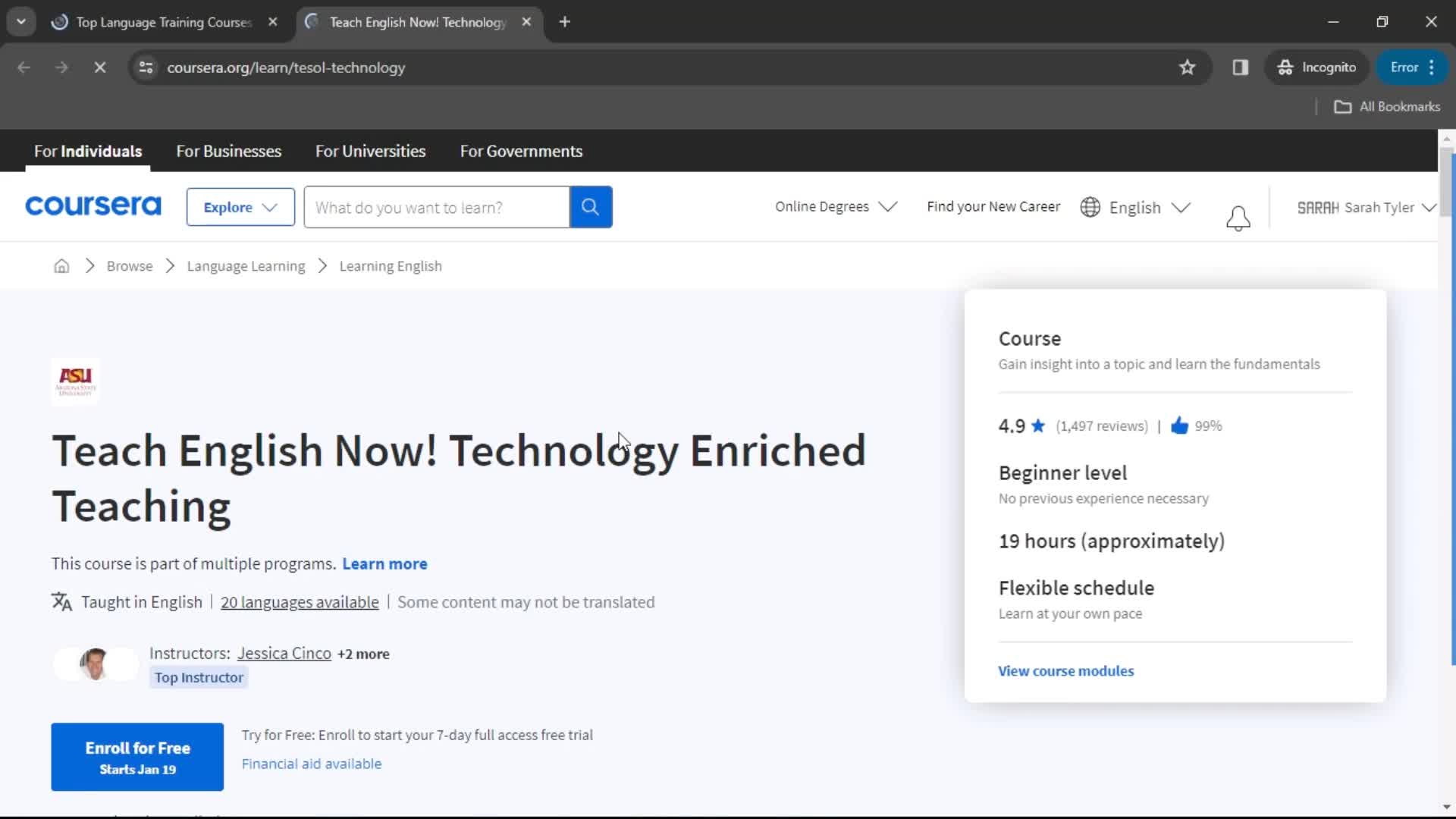Screen dimensions: 1456x819
Task: Open the English language selector
Action: (1135, 207)
